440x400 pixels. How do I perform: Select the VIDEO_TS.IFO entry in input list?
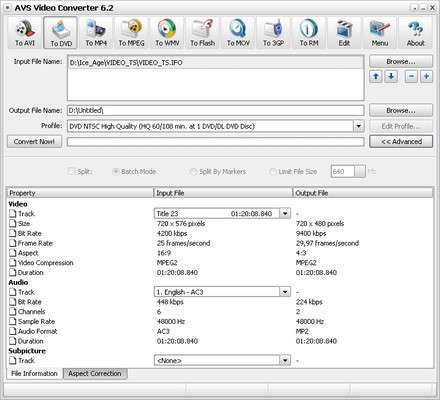tap(216, 63)
